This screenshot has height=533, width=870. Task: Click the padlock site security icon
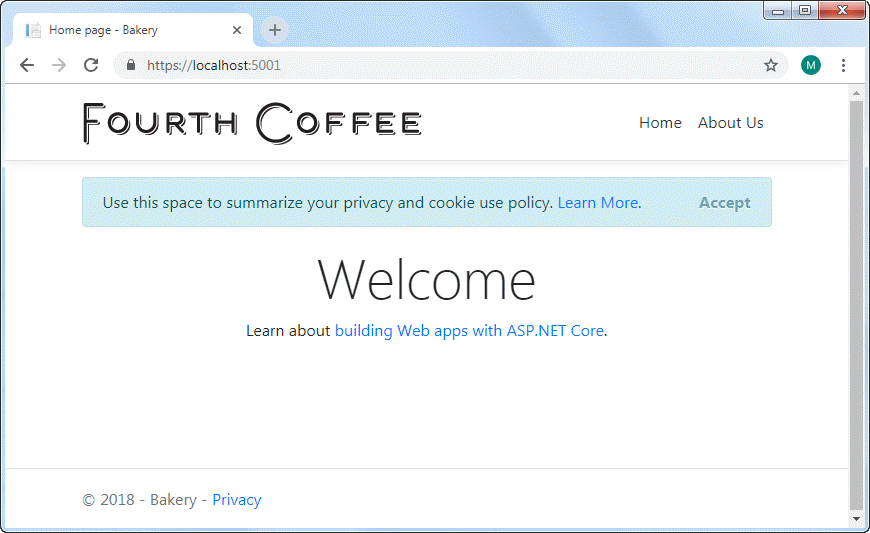click(x=131, y=65)
